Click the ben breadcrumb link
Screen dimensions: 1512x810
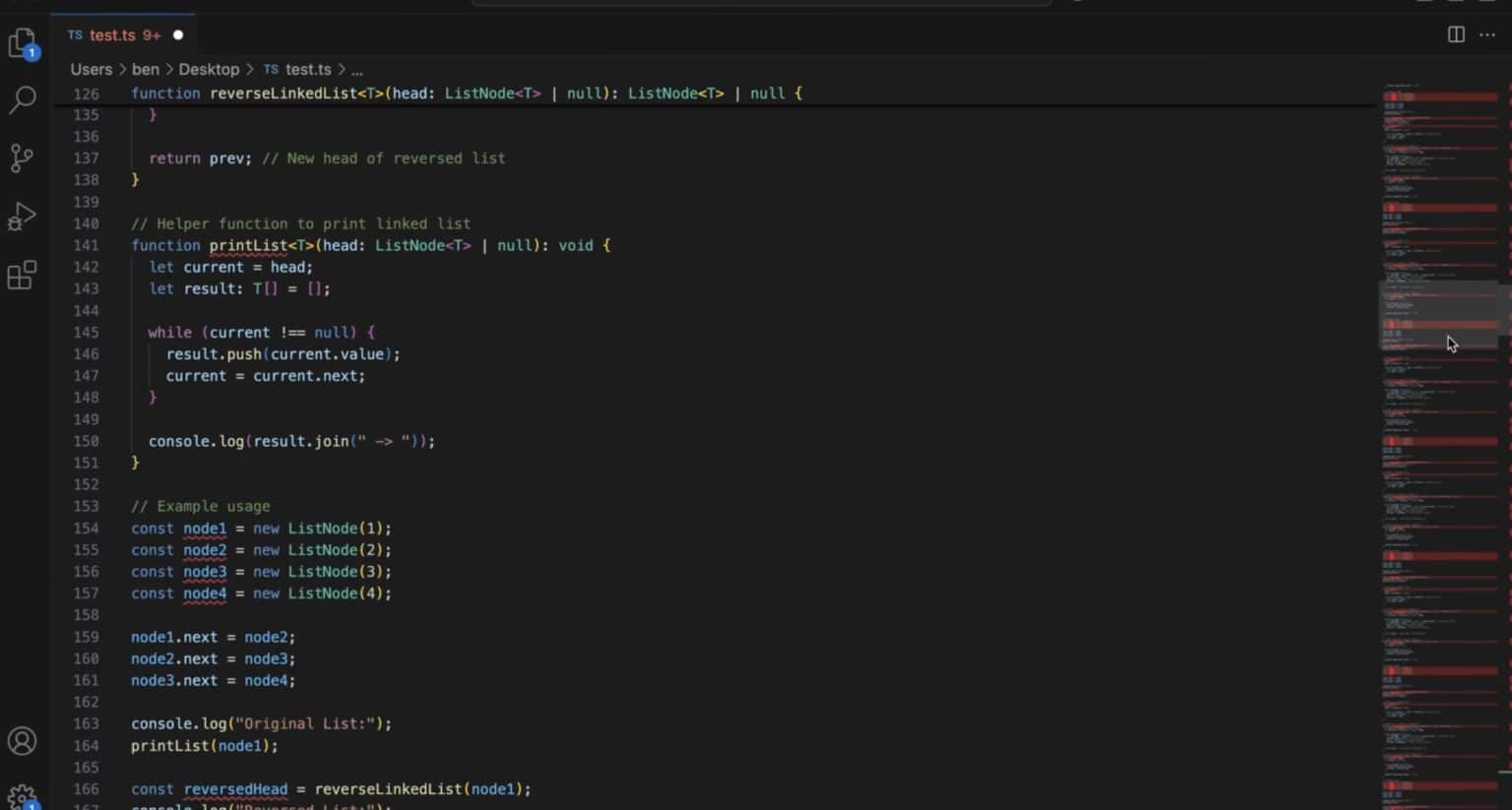(145, 69)
